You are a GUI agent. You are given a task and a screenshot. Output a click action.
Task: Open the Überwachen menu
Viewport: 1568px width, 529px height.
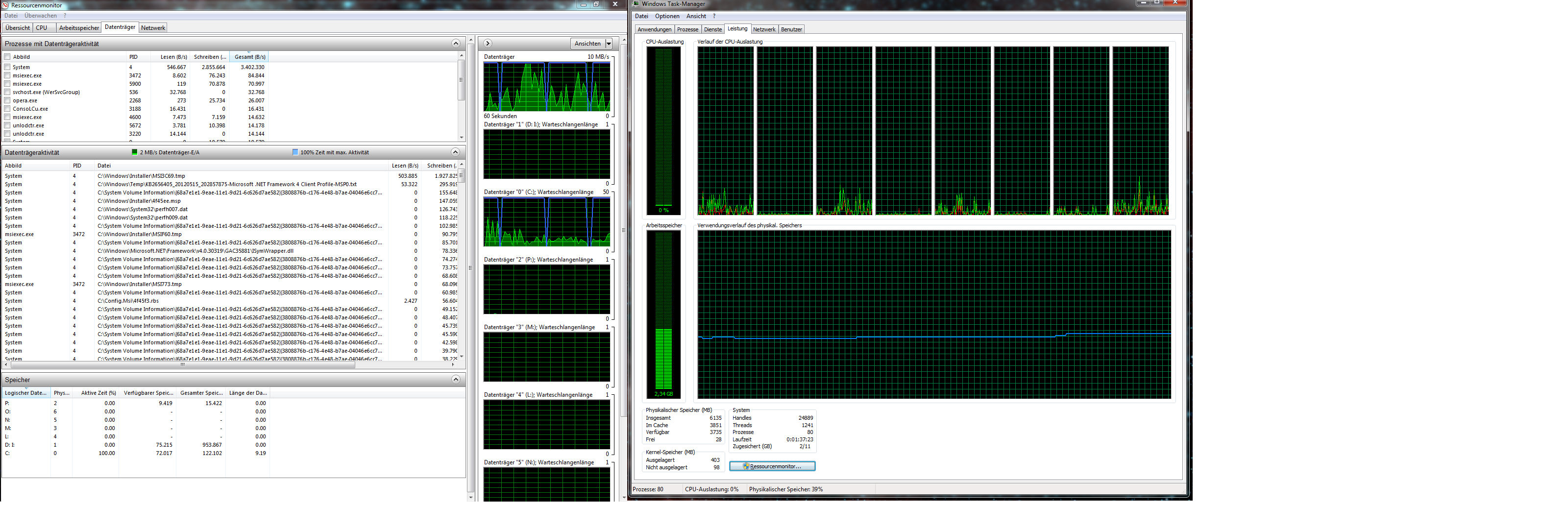pyautogui.click(x=40, y=16)
